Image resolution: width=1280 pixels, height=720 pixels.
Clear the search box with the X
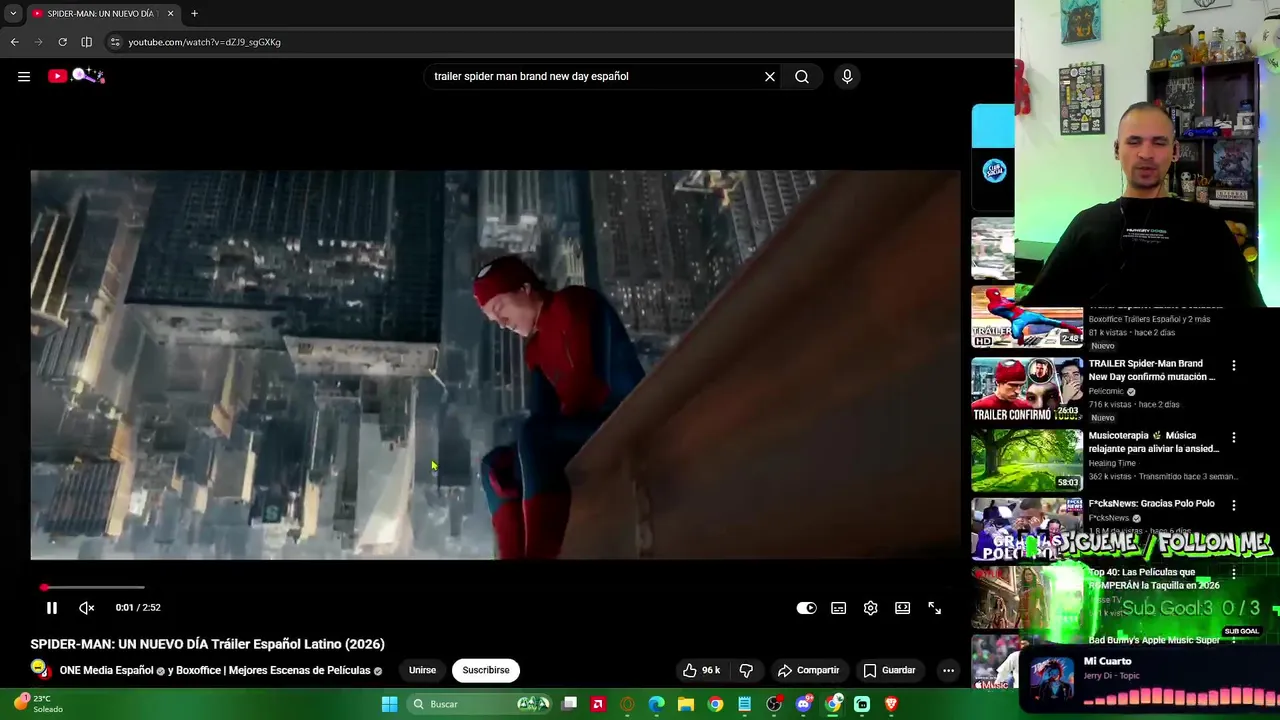770,76
